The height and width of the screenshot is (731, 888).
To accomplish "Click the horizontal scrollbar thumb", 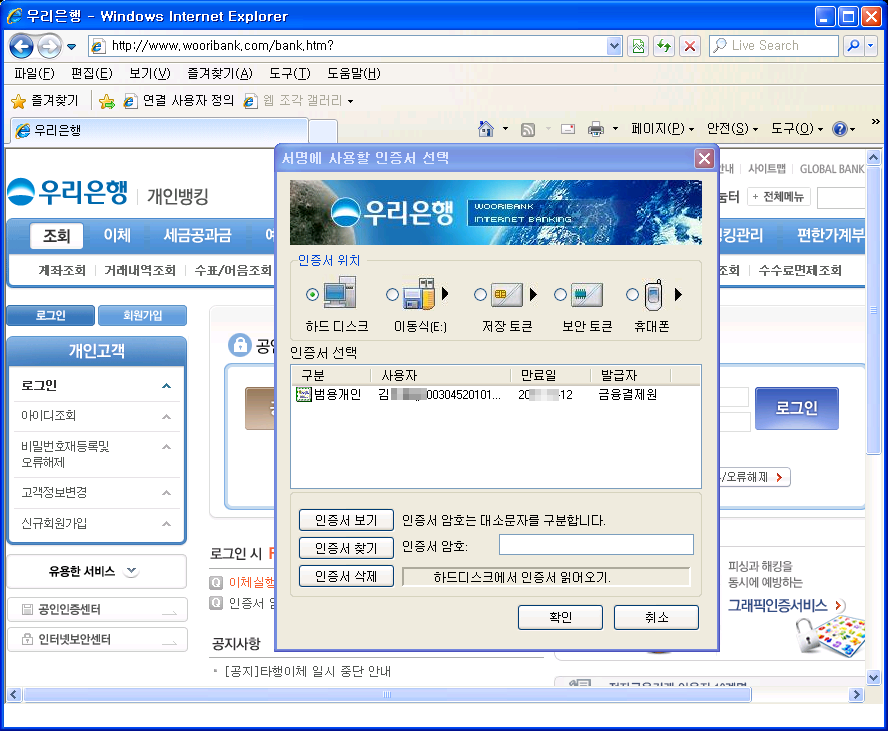I will click(x=387, y=695).
